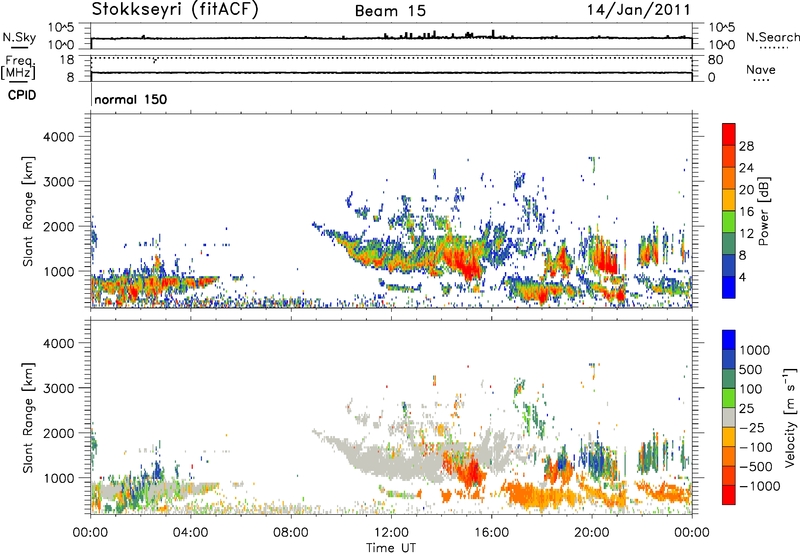Click the '16:00' time axis label

pos(491,533)
